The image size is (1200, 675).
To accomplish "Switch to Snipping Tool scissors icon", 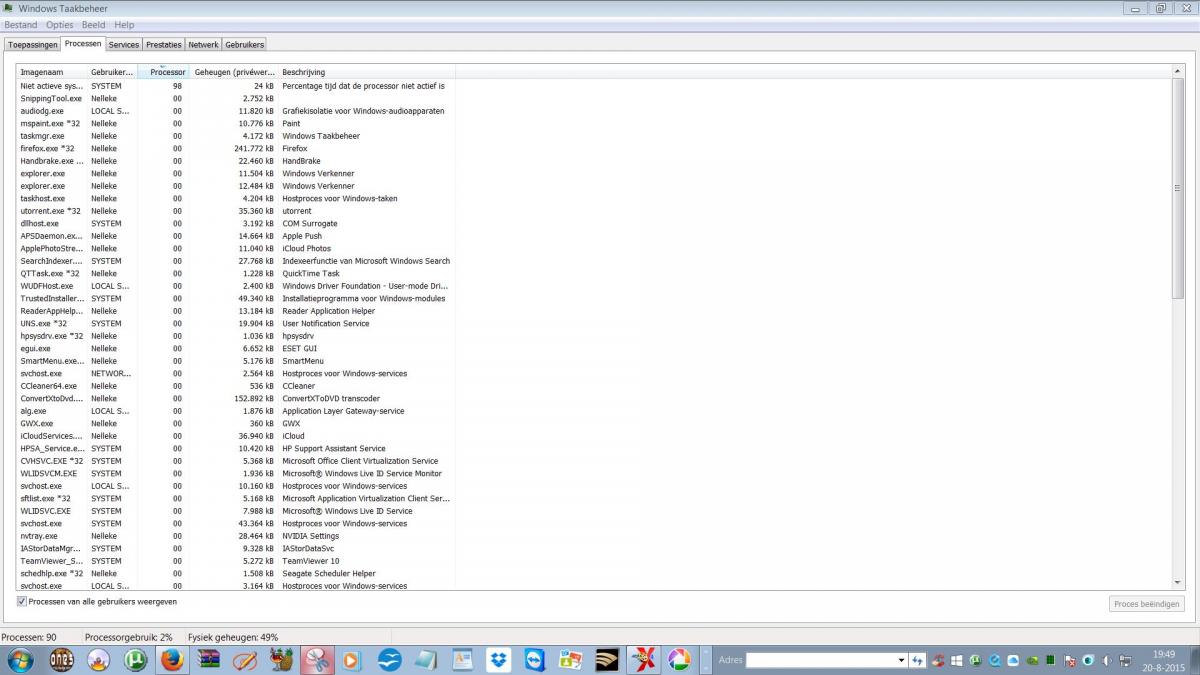I will [317, 660].
